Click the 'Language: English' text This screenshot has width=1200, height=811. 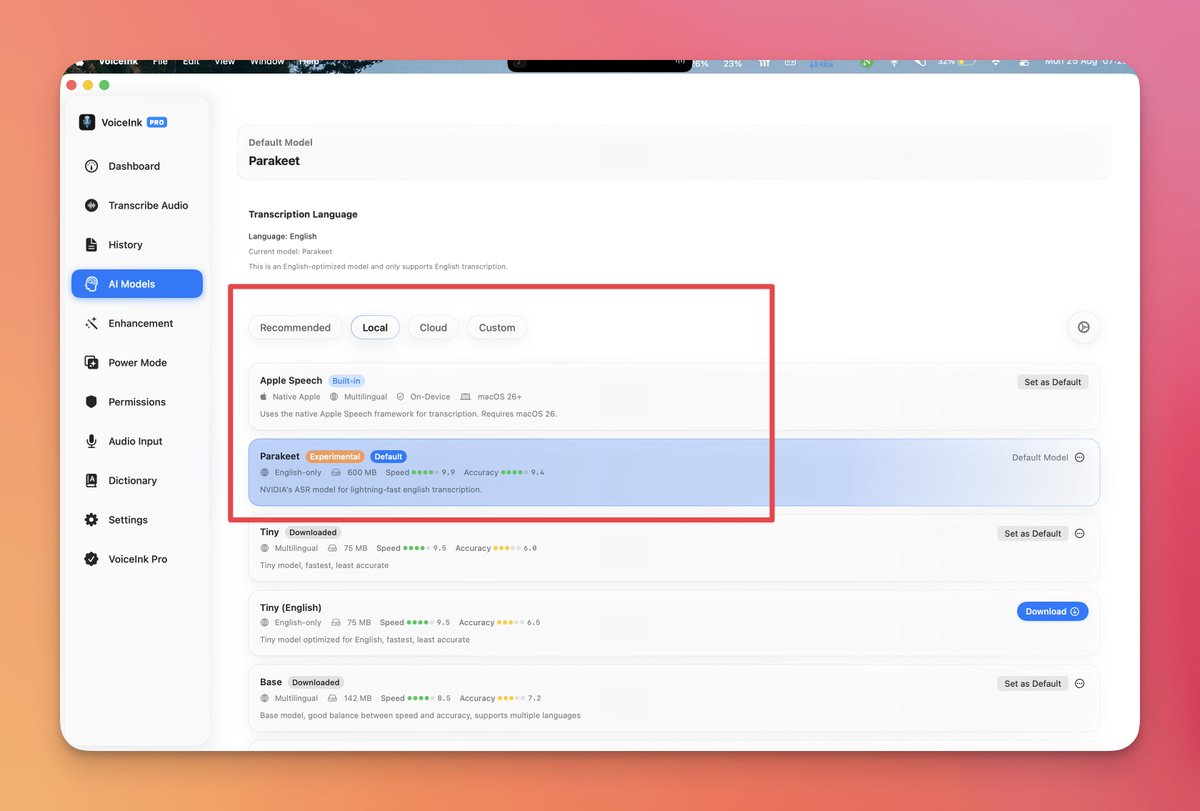(x=283, y=236)
